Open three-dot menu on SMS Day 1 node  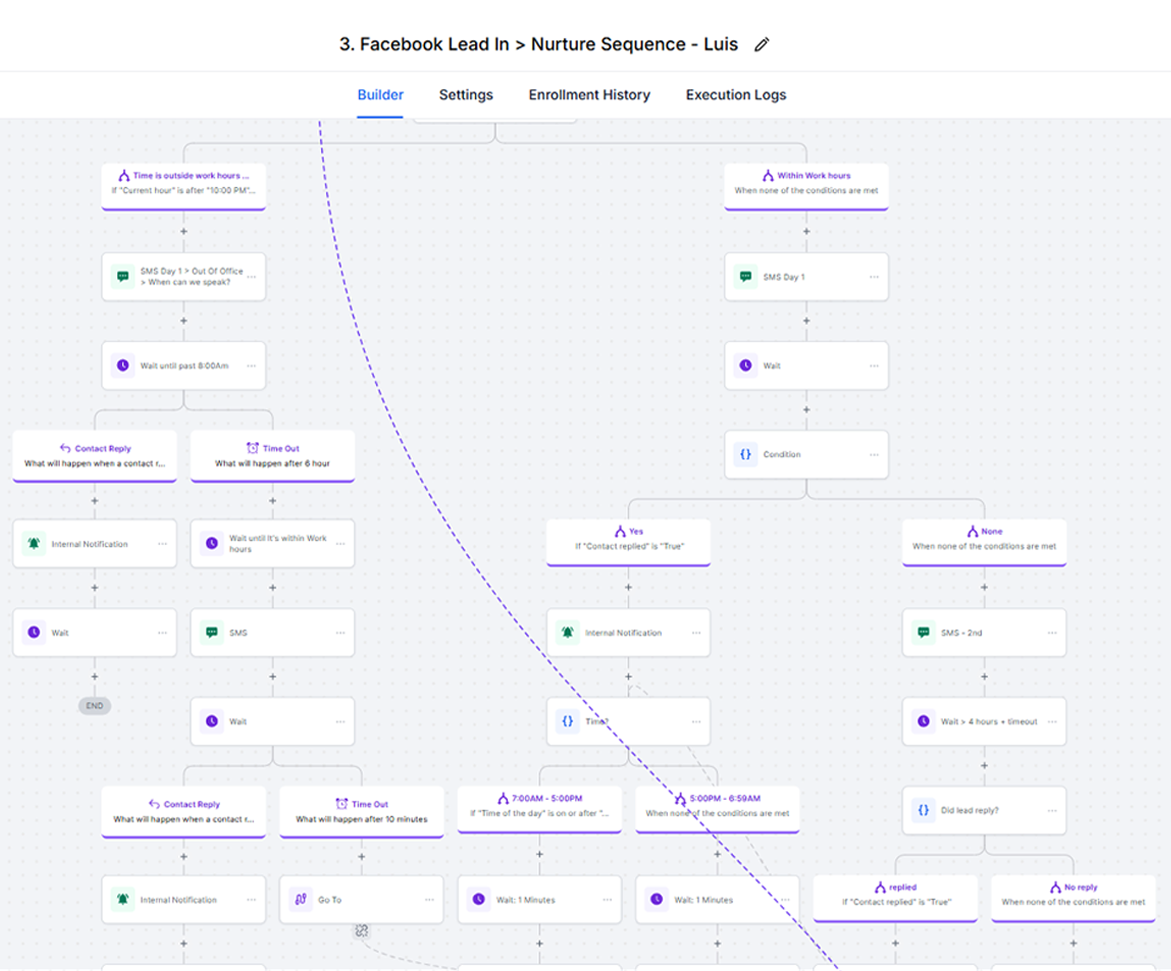pyautogui.click(x=874, y=277)
